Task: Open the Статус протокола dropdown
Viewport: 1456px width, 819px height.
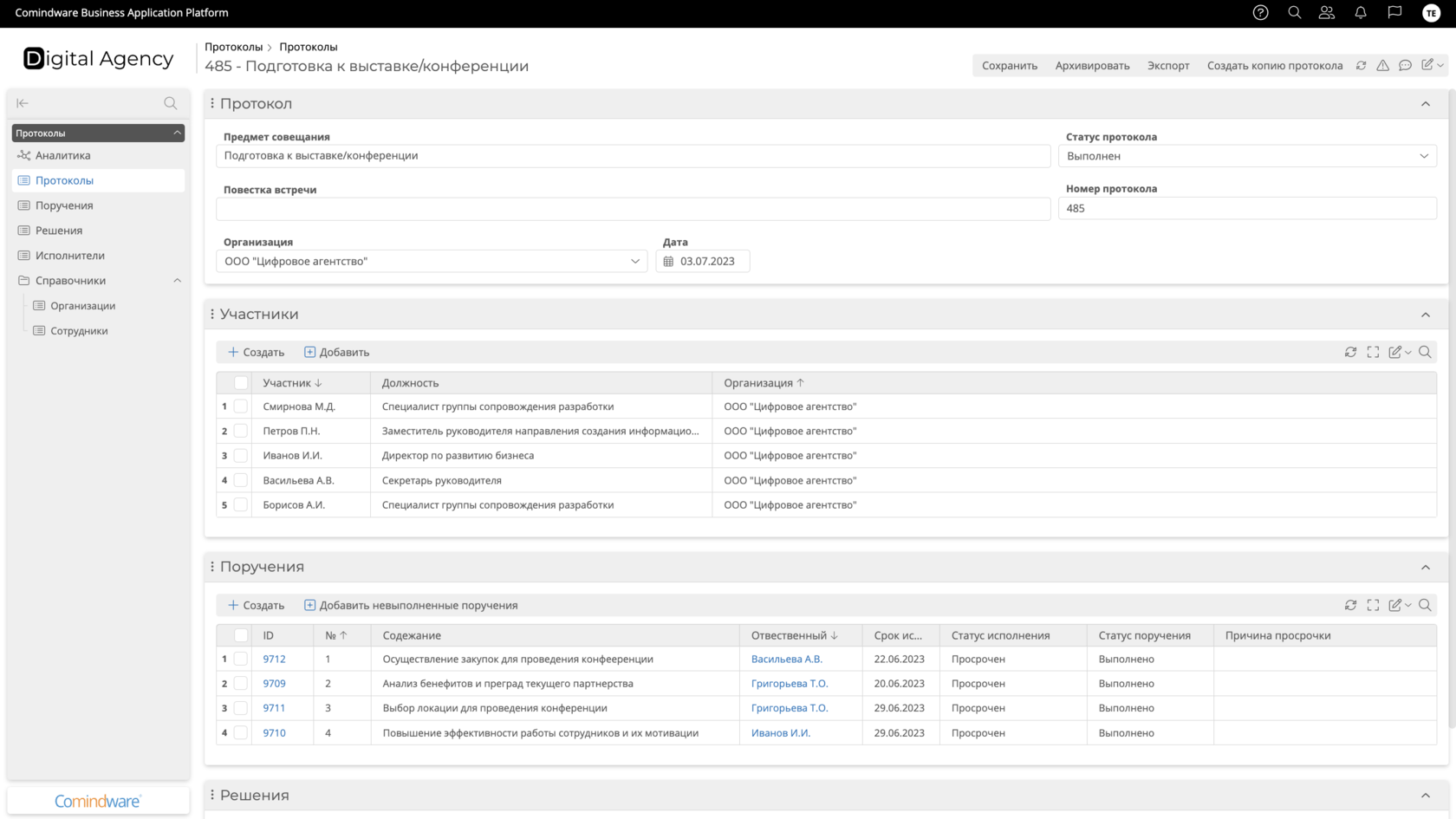Action: tap(1247, 156)
